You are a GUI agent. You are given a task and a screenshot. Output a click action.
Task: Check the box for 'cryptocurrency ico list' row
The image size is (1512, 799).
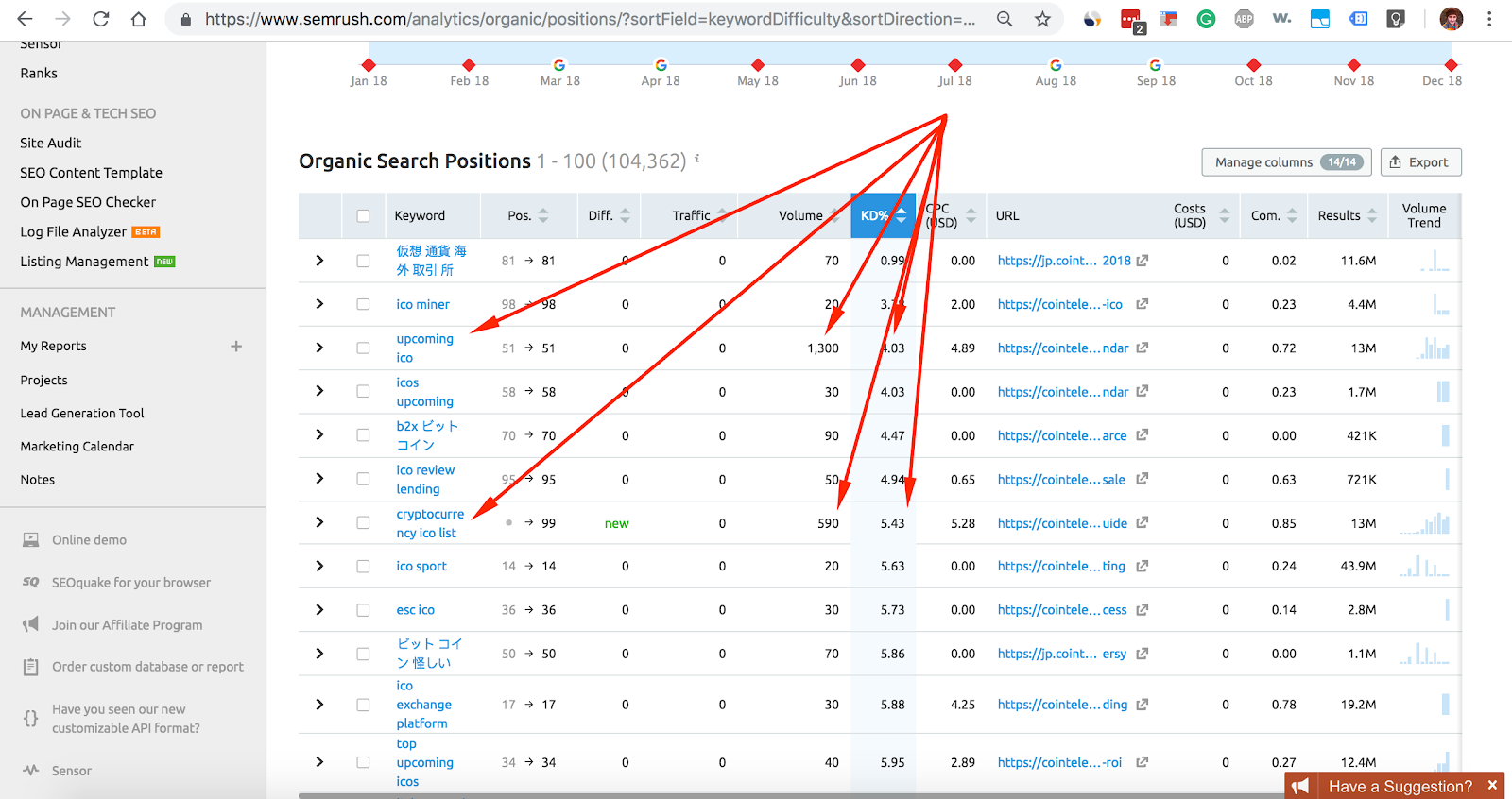[x=363, y=522]
